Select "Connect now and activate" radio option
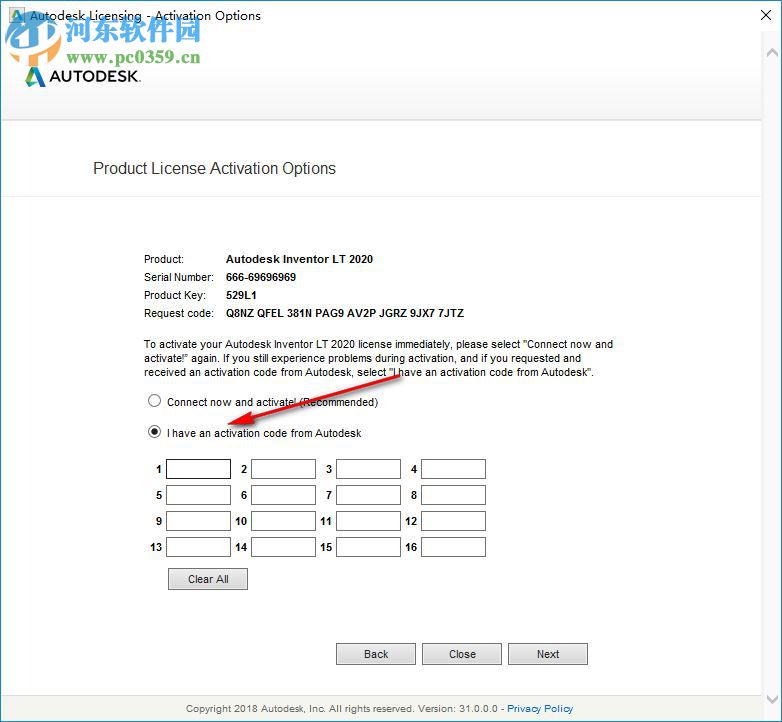The width and height of the screenshot is (782, 722). click(155, 401)
